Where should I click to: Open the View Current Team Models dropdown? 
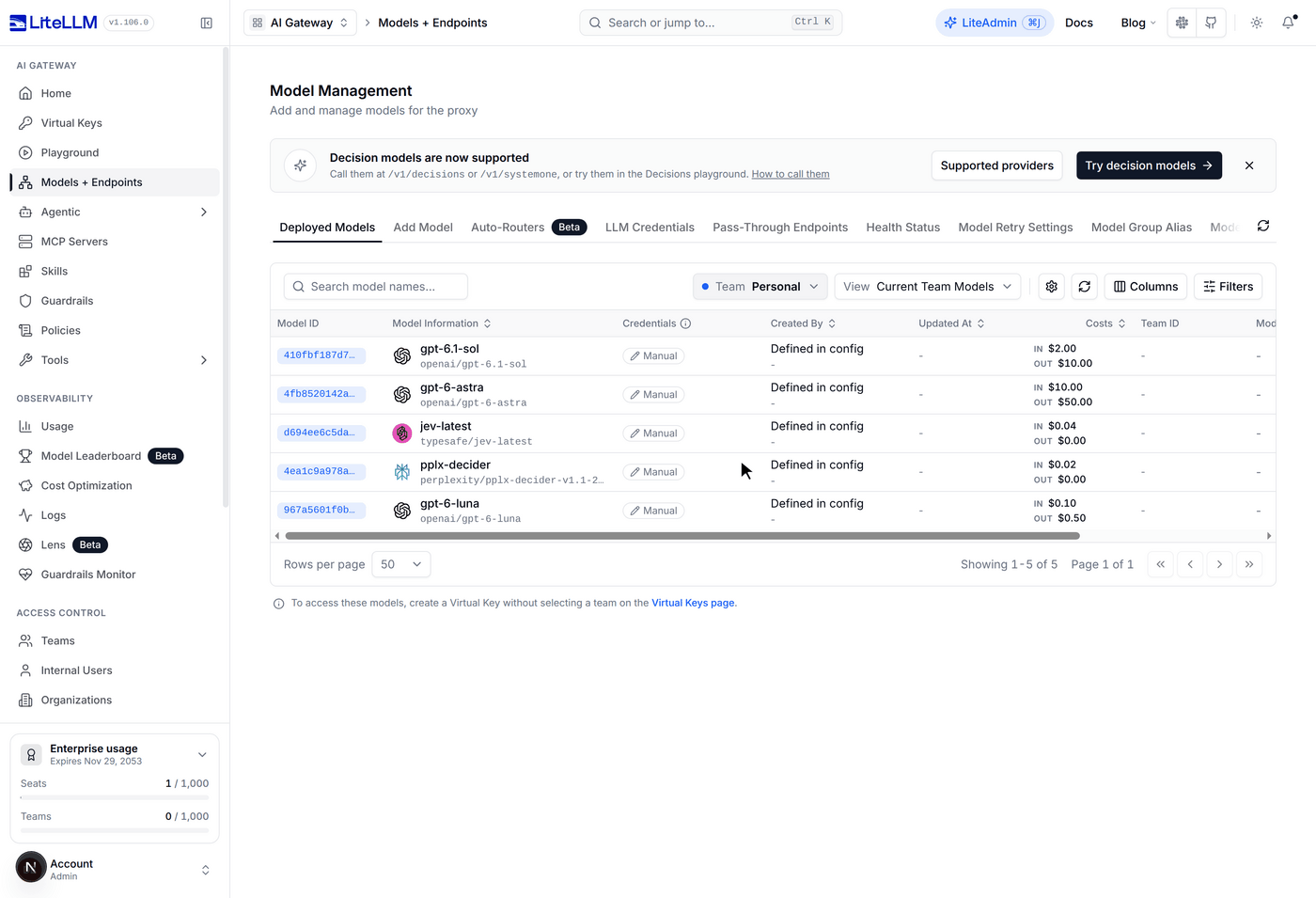(x=928, y=287)
